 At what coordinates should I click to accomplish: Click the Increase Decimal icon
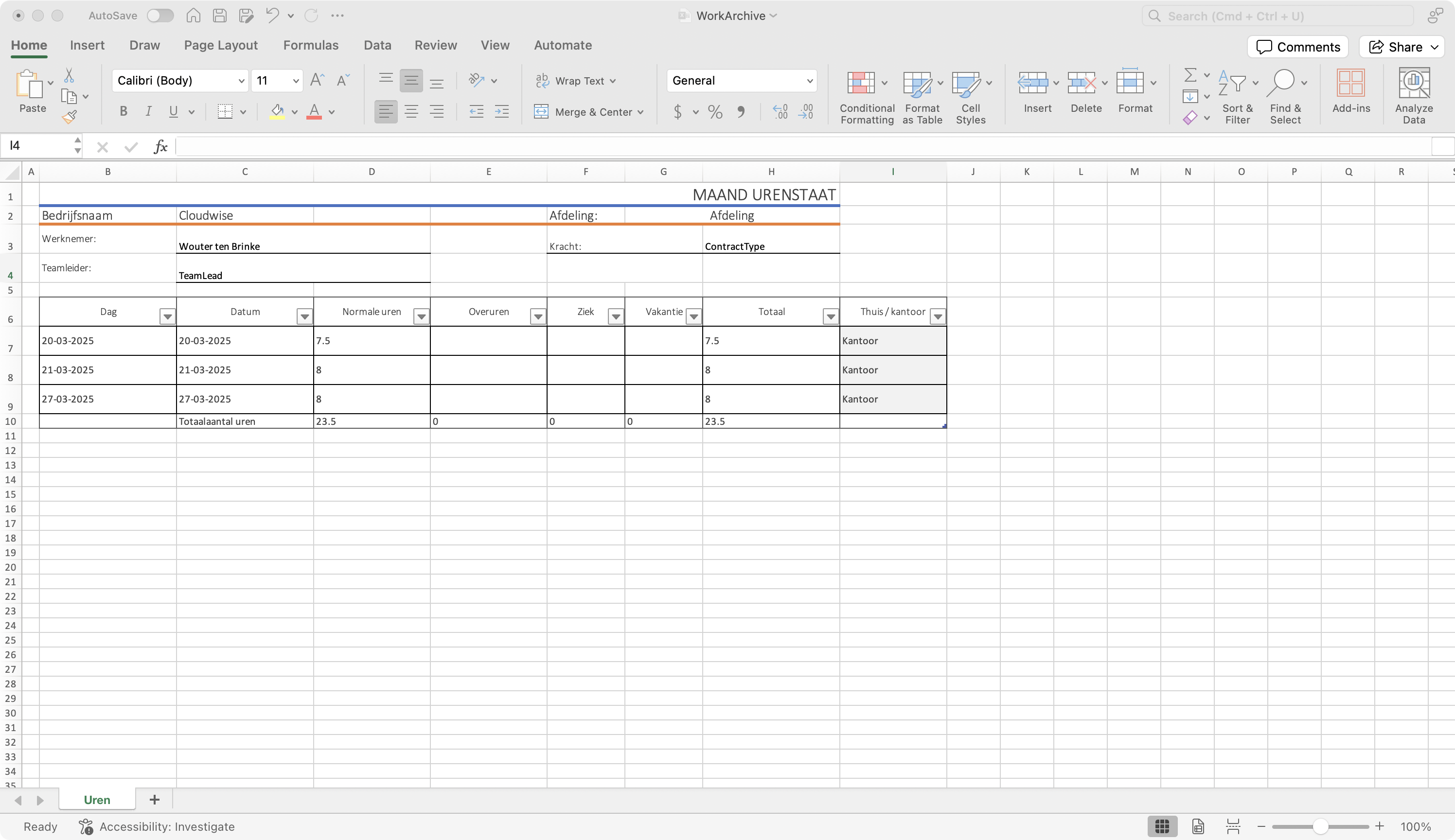pos(780,111)
